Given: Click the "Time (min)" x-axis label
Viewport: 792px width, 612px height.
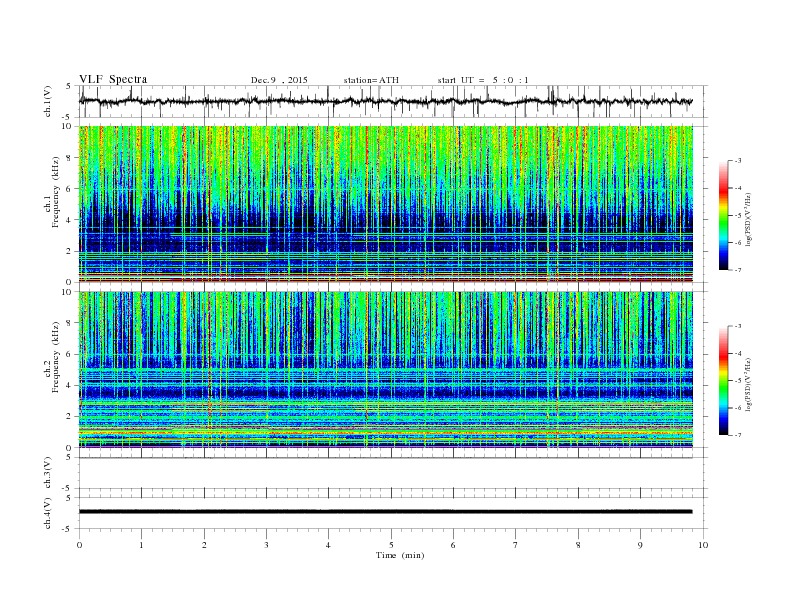Looking at the screenshot, I should point(400,555).
